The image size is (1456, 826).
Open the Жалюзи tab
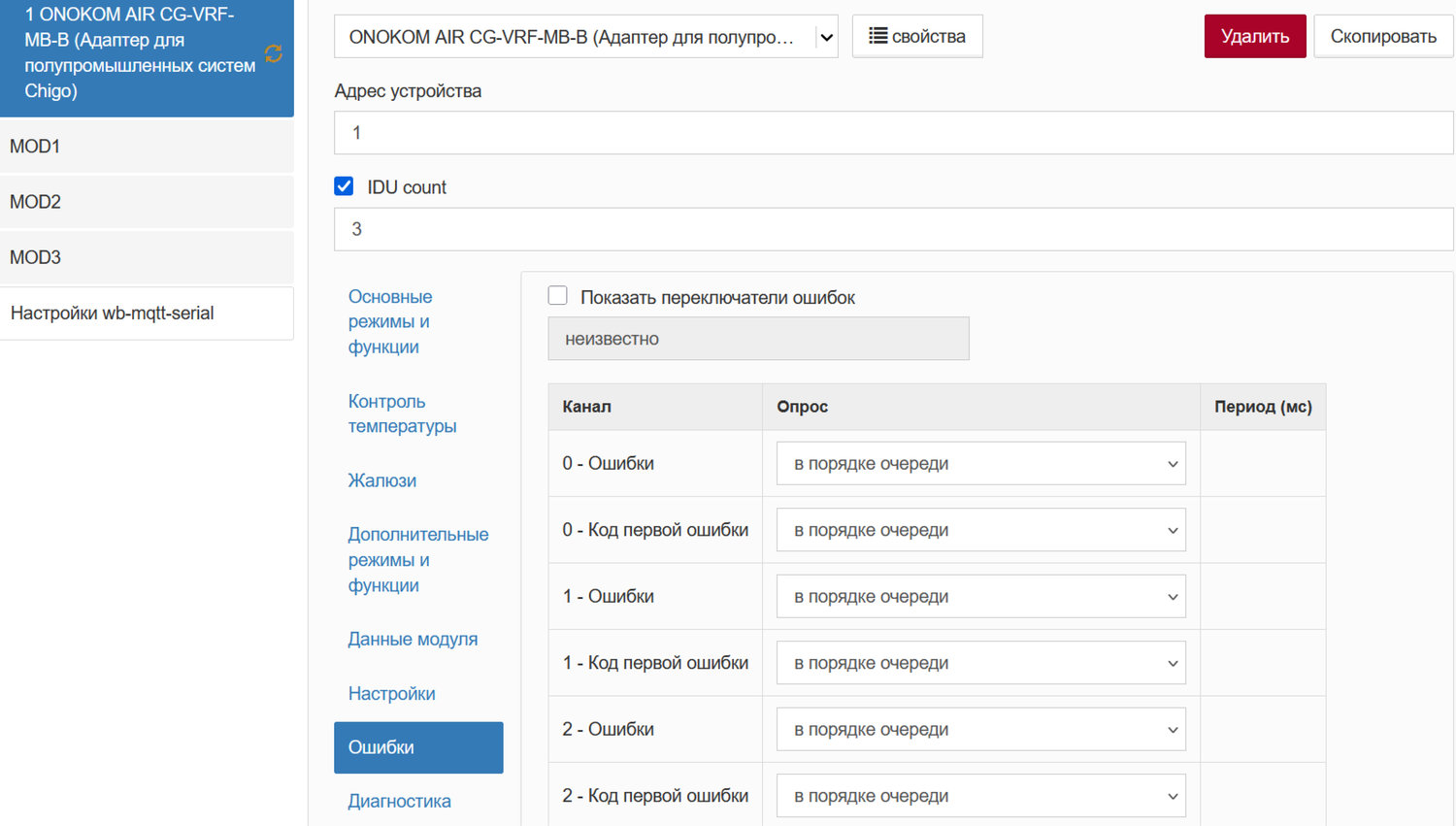(382, 480)
